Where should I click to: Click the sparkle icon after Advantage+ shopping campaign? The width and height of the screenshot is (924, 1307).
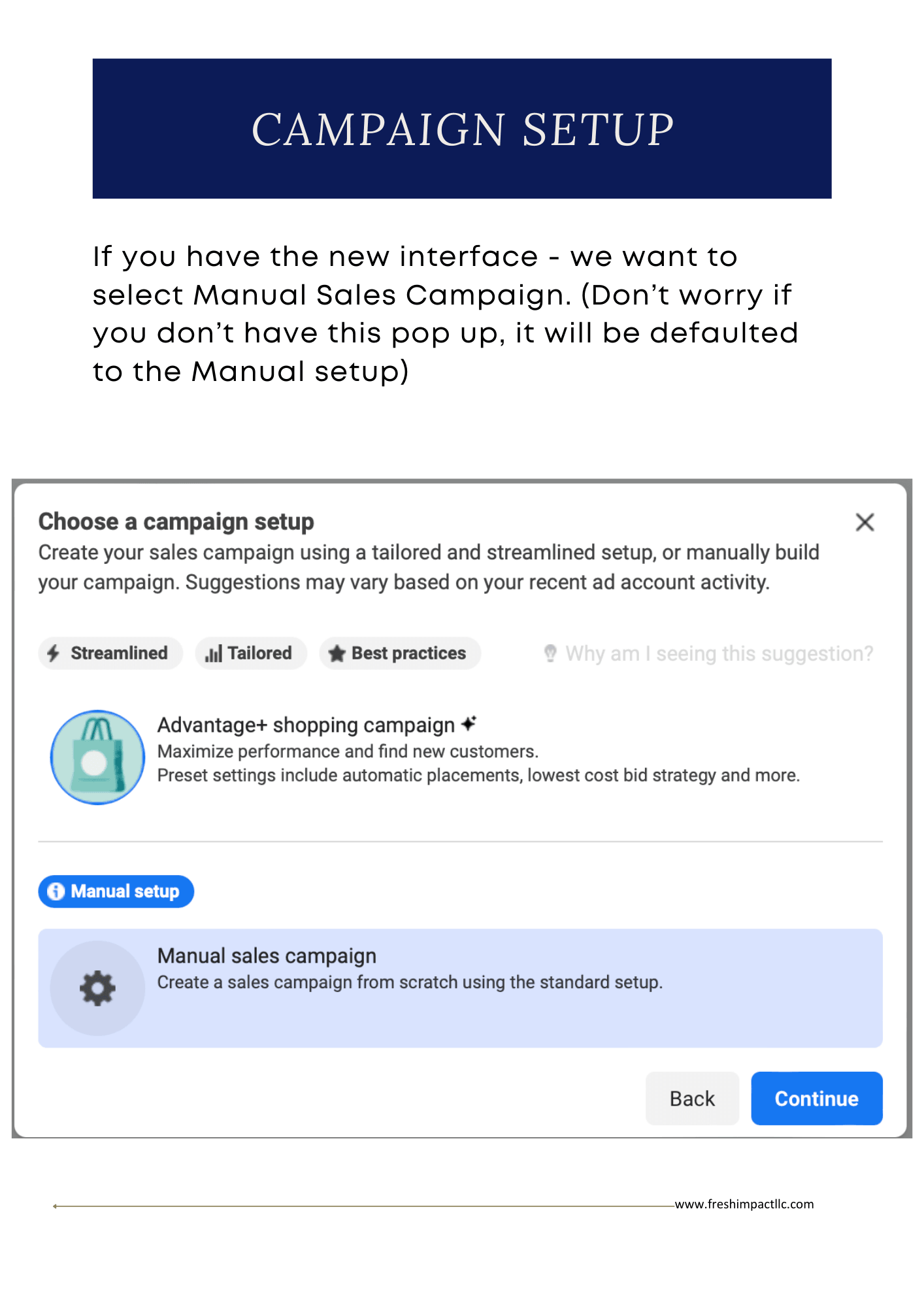(x=469, y=724)
